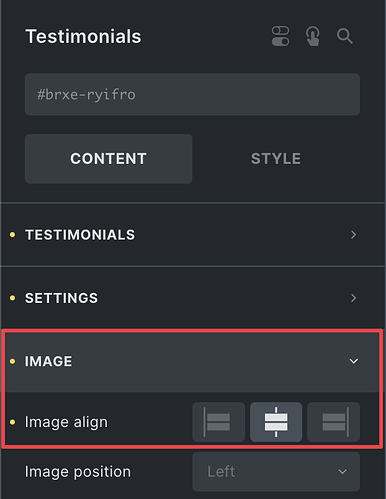
Task: Click the IMAGE group header label
Action: coord(49,361)
